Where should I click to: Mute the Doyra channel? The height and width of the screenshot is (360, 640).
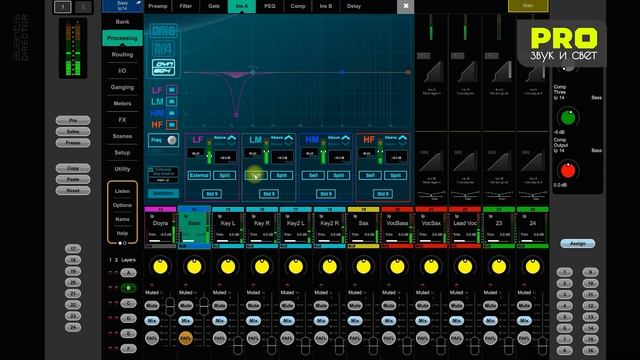click(152, 305)
